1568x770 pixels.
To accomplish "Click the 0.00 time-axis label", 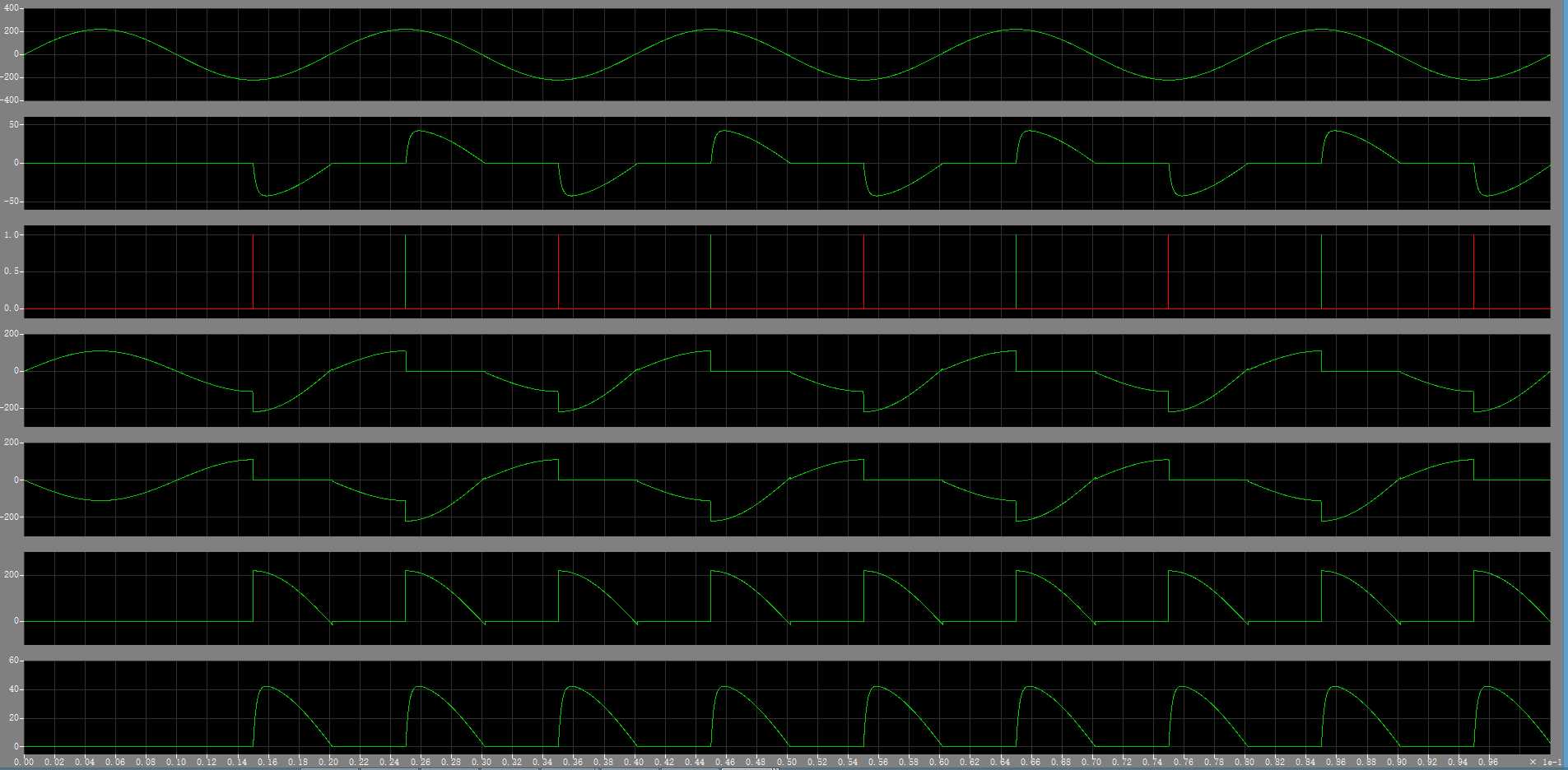I will (23, 762).
